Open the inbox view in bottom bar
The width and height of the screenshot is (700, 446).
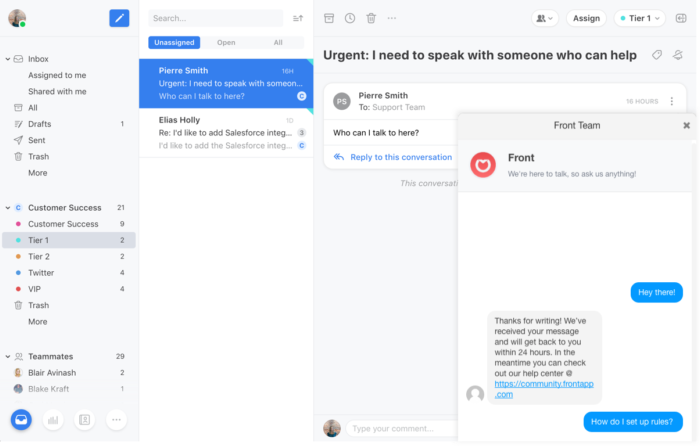coord(21,420)
